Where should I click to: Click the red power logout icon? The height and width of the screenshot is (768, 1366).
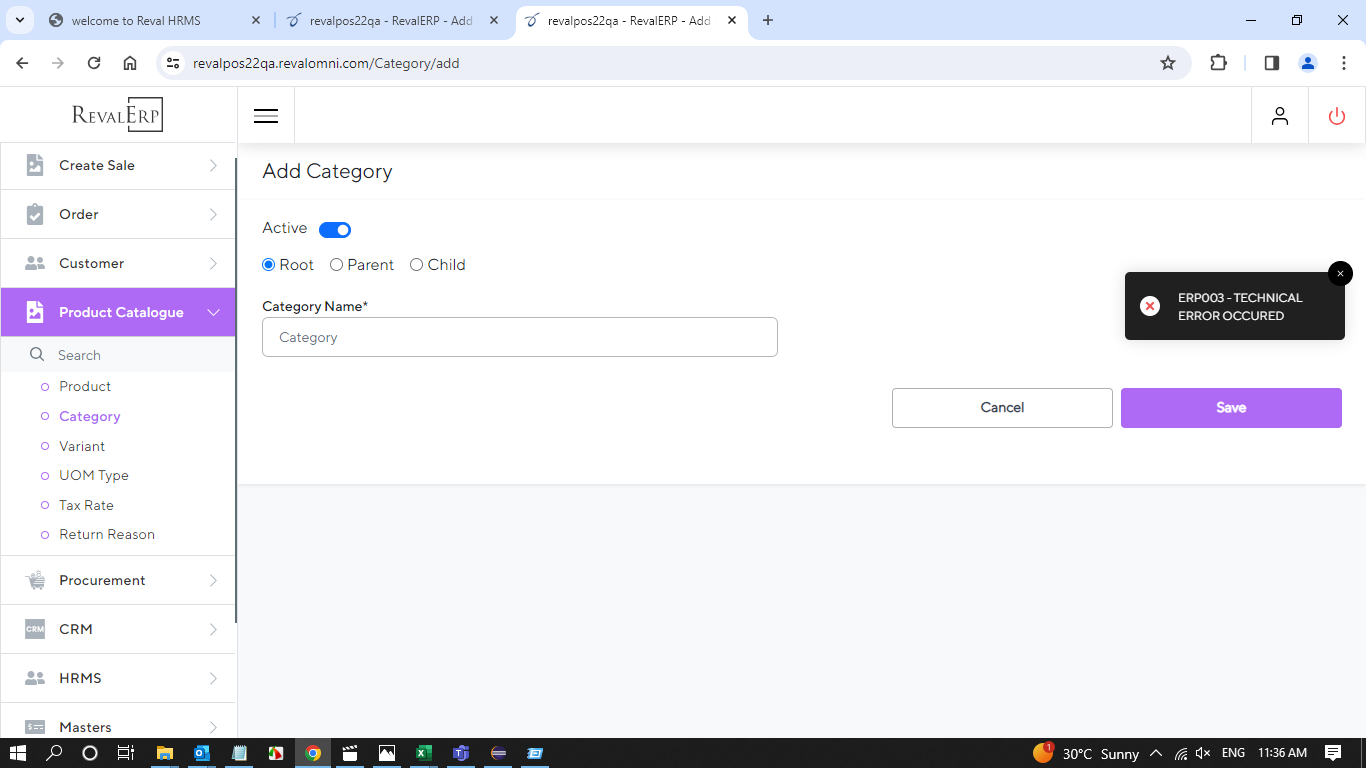pyautogui.click(x=1337, y=116)
